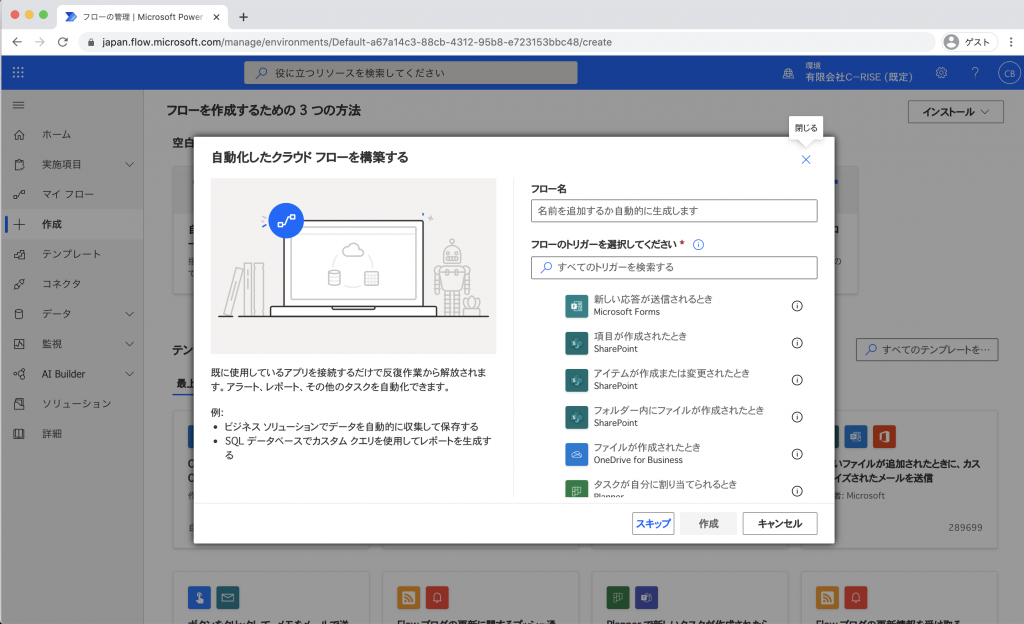Show info for 項目が作成されたとき trigger
Screen dimensions: 1024x624
pyautogui.click(x=797, y=343)
